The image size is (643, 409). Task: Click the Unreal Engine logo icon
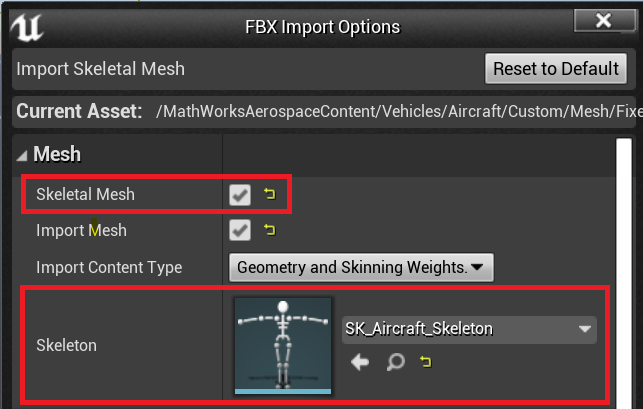point(27,27)
